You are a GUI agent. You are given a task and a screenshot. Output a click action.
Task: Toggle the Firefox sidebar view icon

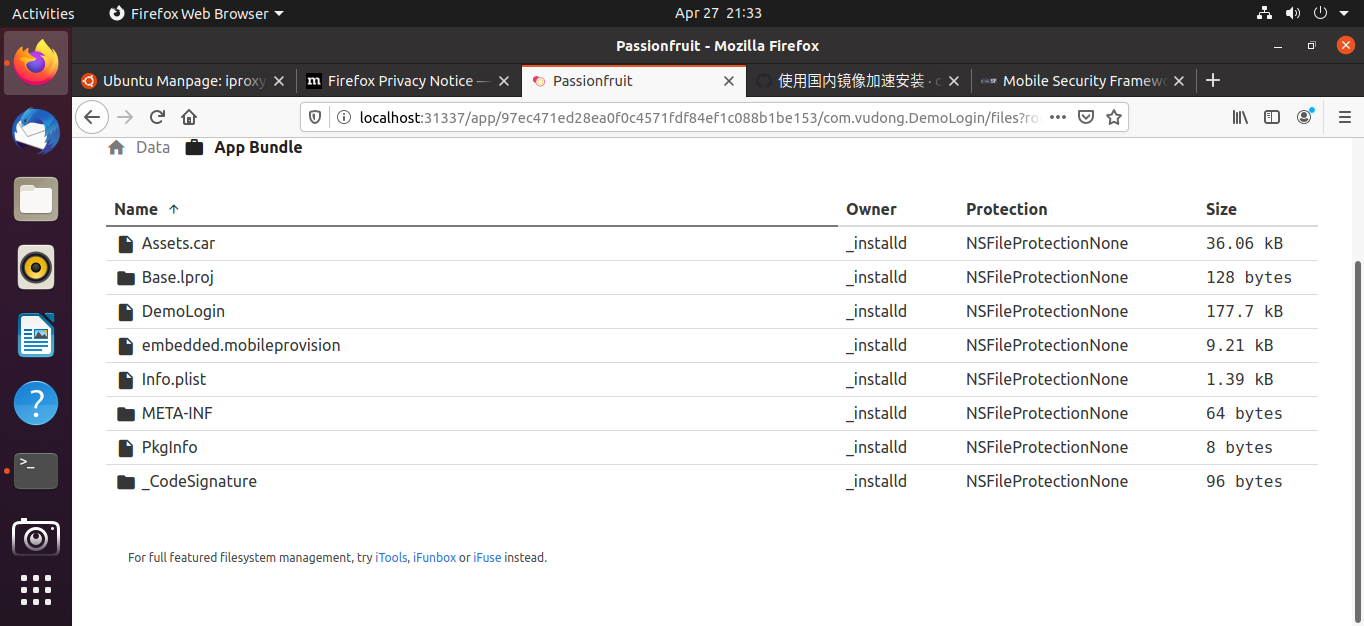click(x=1272, y=117)
